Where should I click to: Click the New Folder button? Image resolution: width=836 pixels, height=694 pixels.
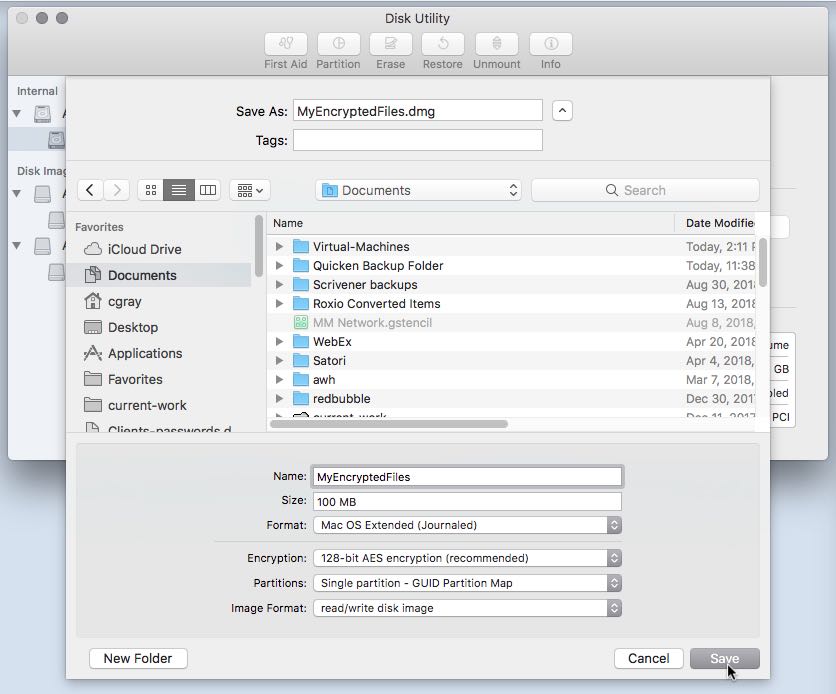[x=138, y=658]
